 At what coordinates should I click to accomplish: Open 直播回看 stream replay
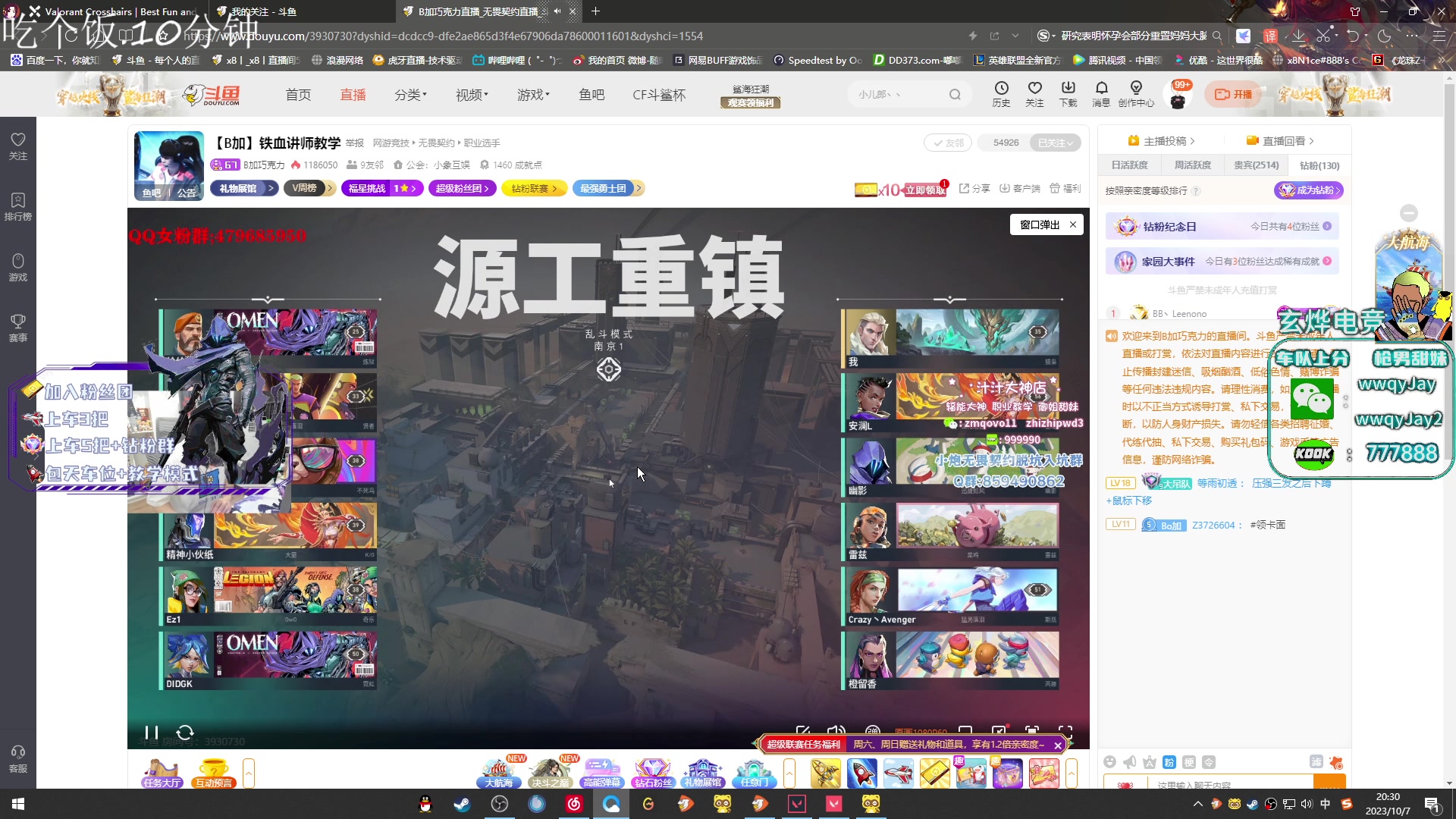coord(1280,141)
